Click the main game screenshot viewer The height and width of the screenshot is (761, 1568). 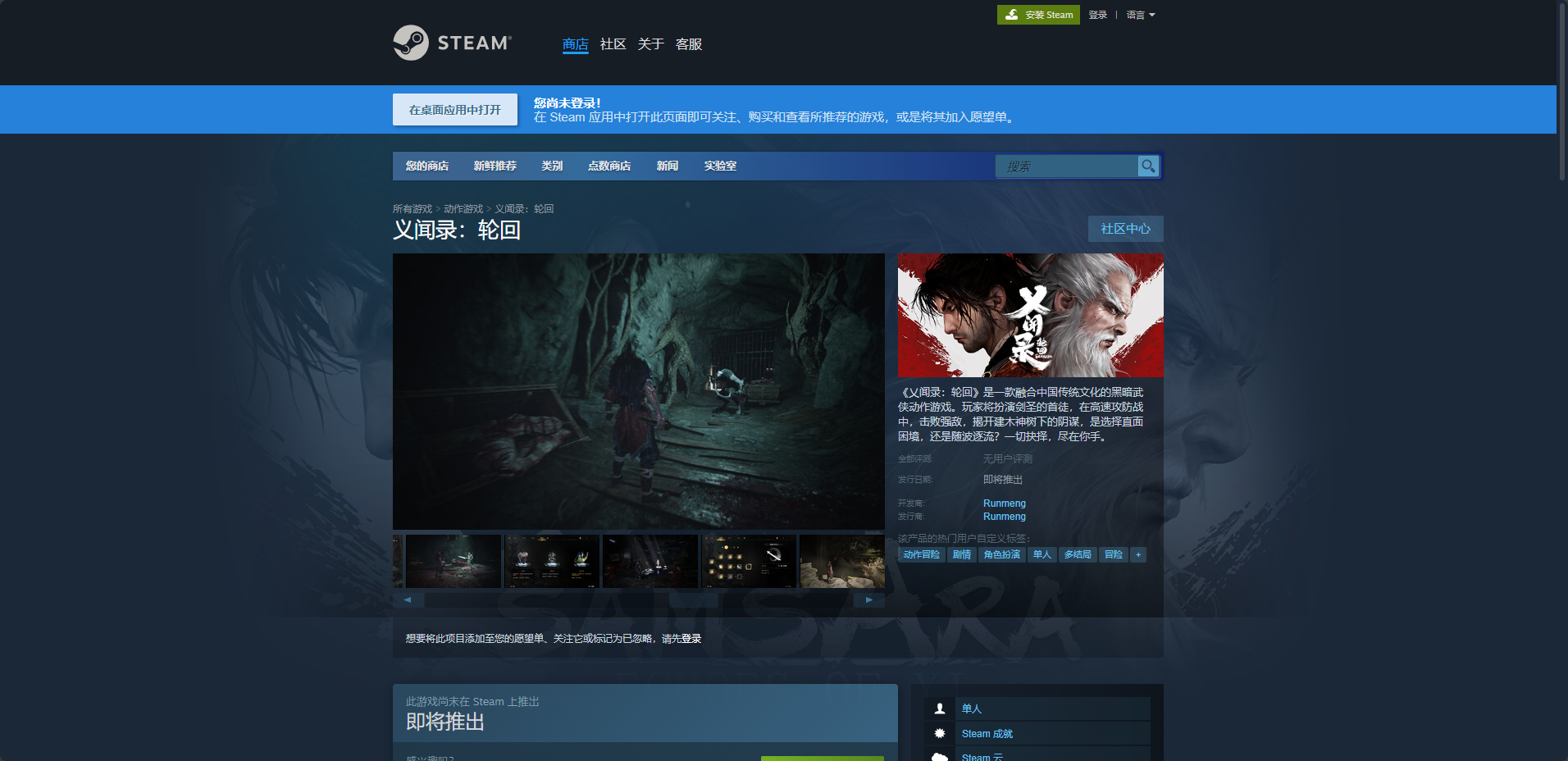coord(639,391)
